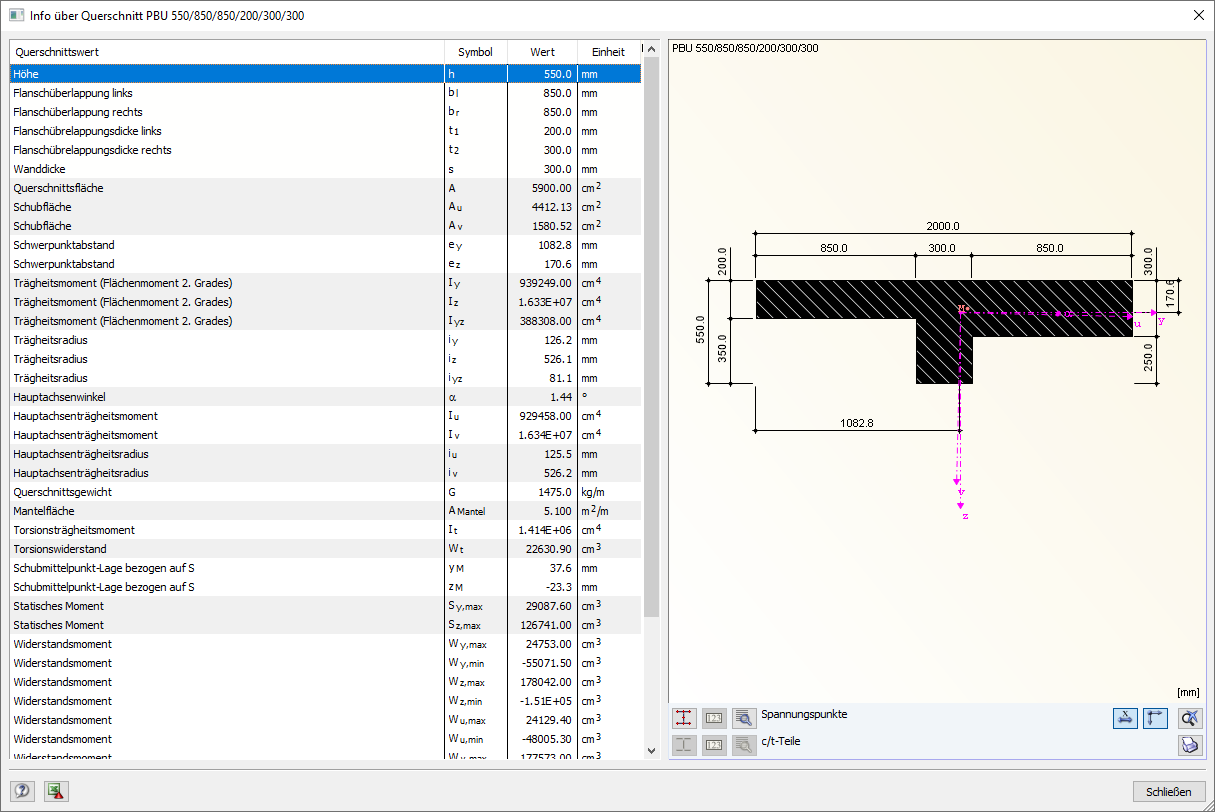This screenshot has height=812, width=1215.
Task: Click the Symbol column header
Action: click(x=475, y=51)
